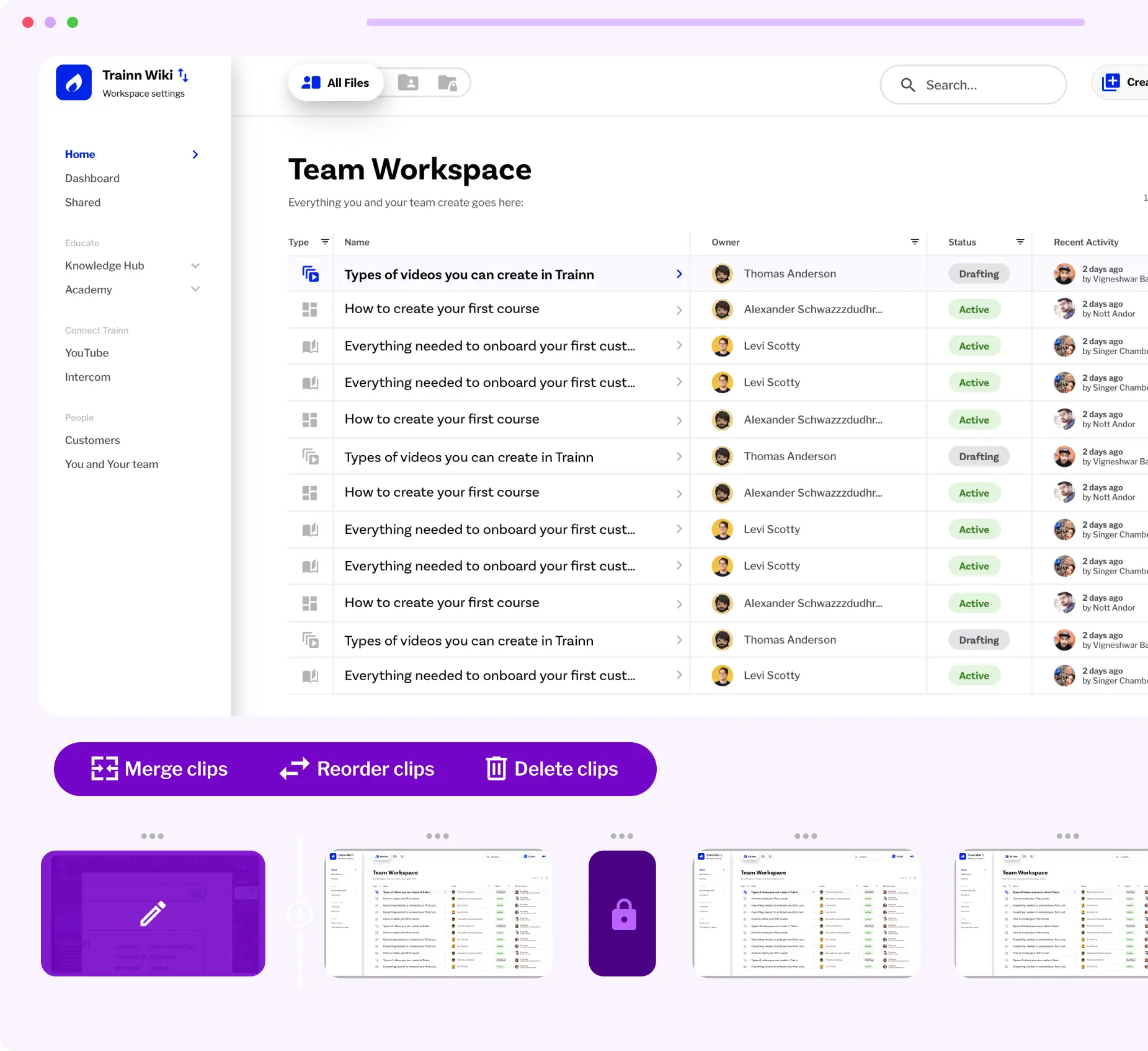Select the Knowledge Hub grid icon beside 'How to create your first course'
This screenshot has width=1148, height=1051.
pos(309,309)
